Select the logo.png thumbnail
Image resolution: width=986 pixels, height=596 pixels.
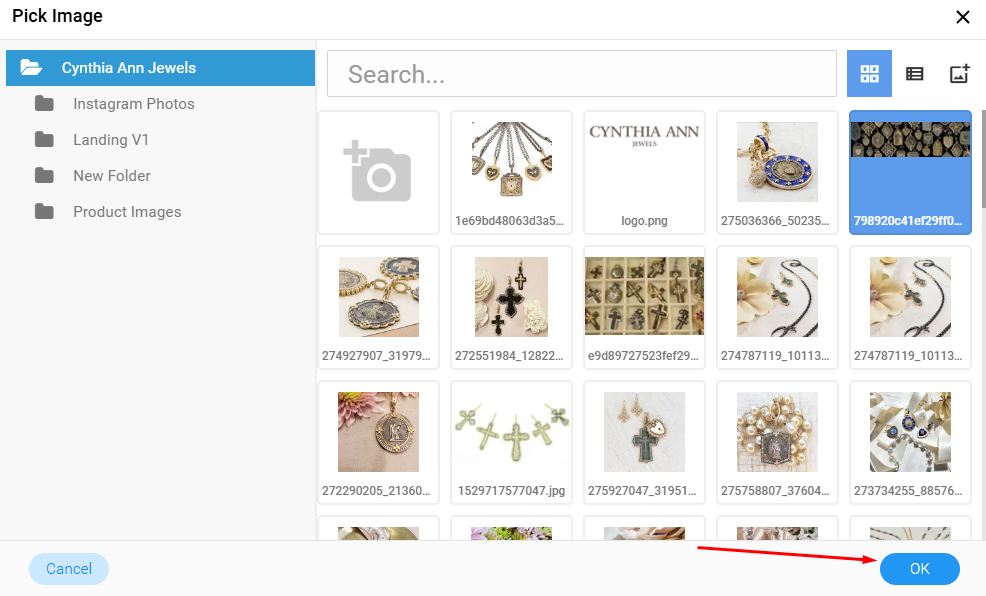coord(645,172)
